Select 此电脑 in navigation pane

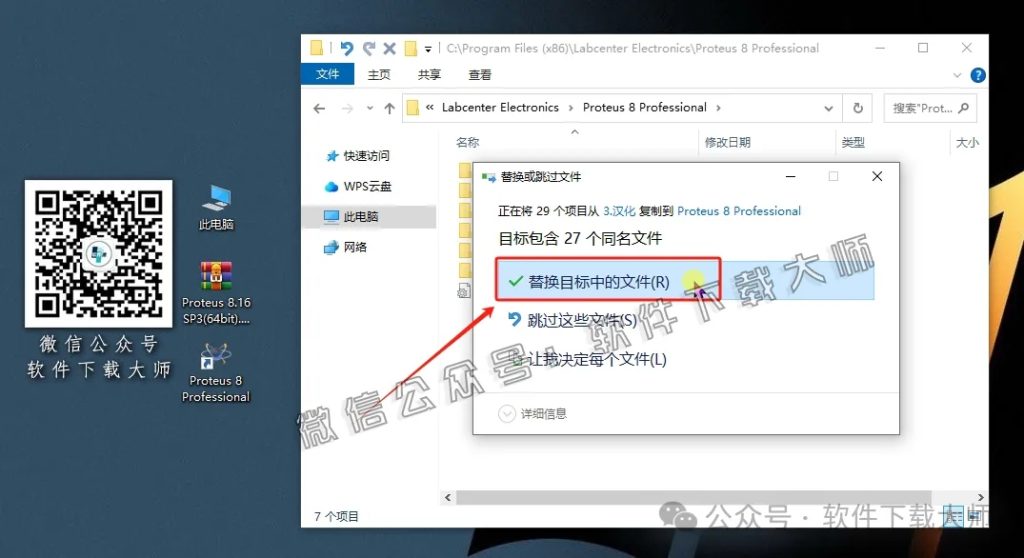(x=360, y=216)
